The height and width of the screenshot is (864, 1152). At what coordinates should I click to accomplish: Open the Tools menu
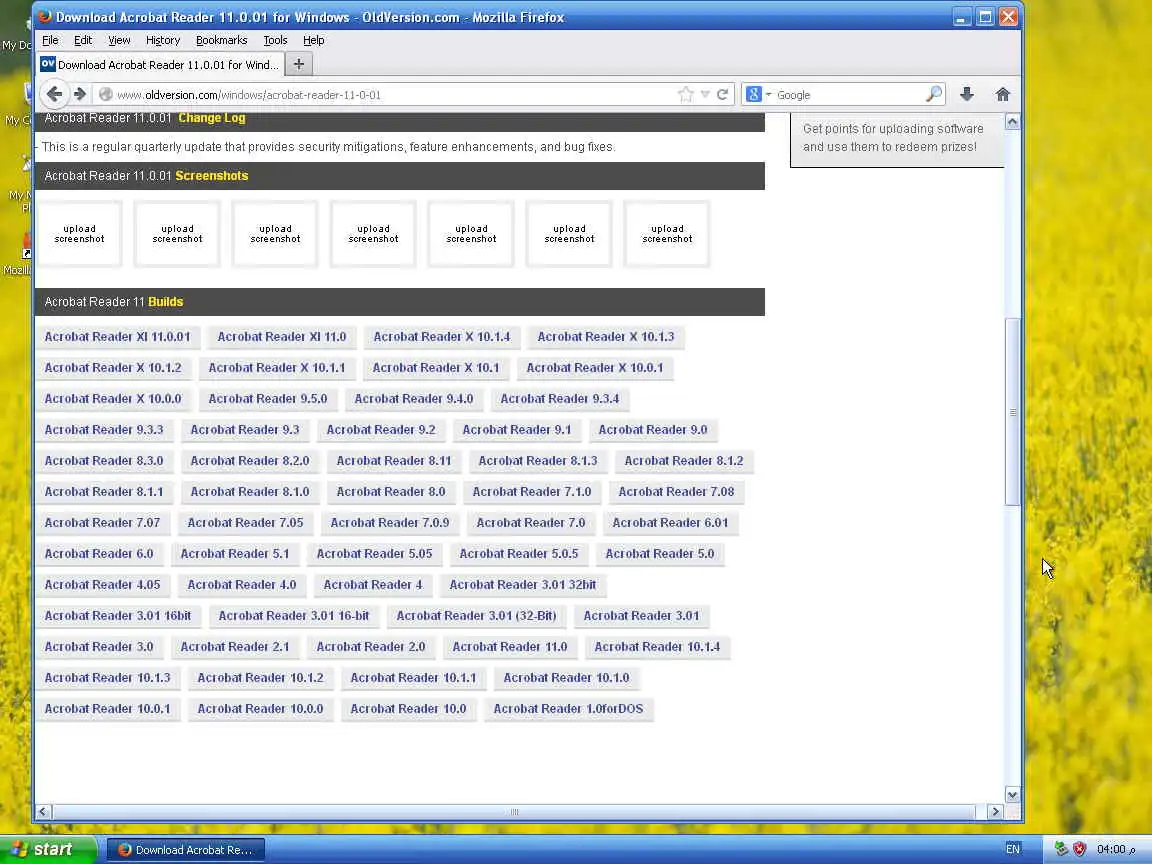tap(276, 40)
